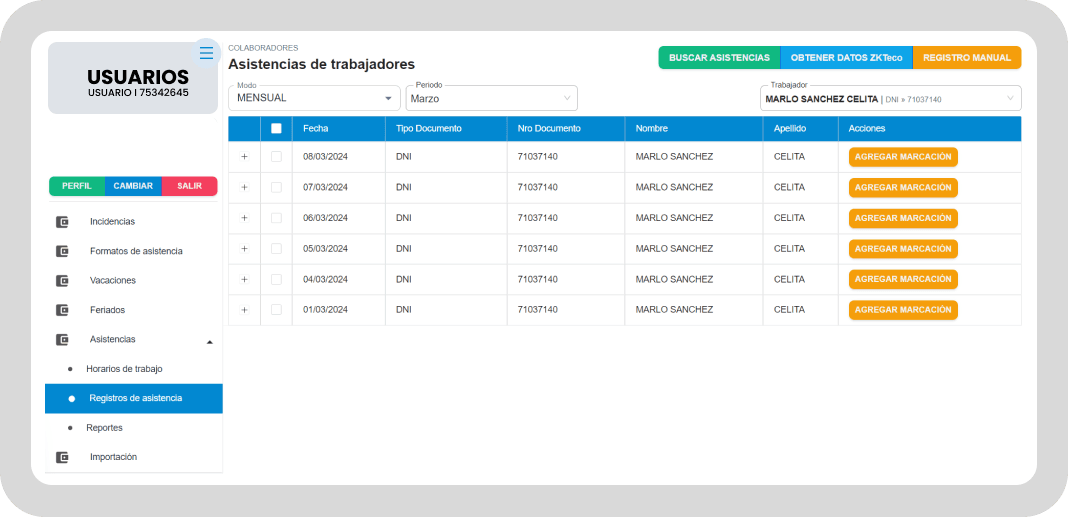This screenshot has width=1068, height=517.
Task: Check the row for 05/03/2024
Action: click(276, 249)
